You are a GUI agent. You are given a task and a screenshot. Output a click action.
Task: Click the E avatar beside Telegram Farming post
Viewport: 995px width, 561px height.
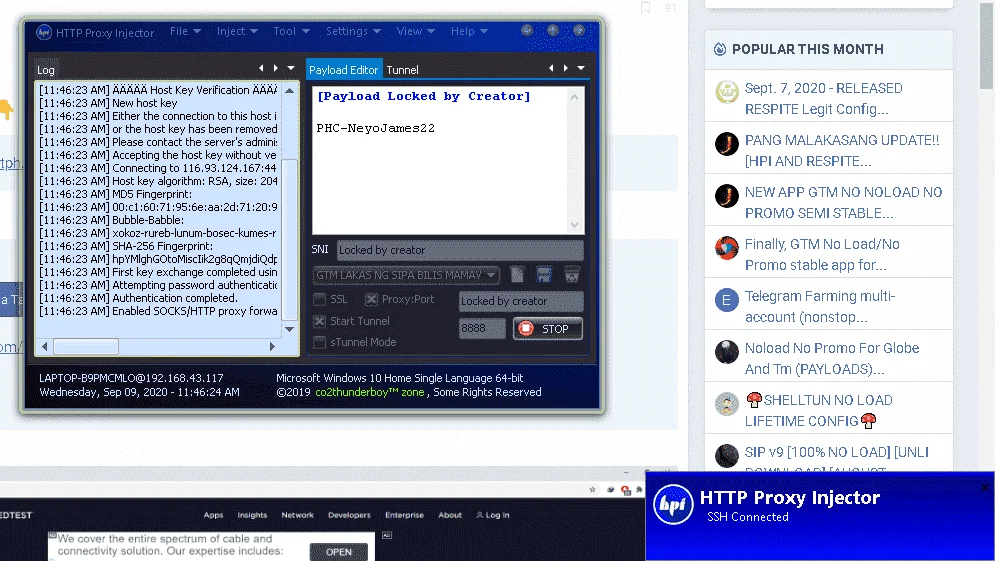point(727,300)
